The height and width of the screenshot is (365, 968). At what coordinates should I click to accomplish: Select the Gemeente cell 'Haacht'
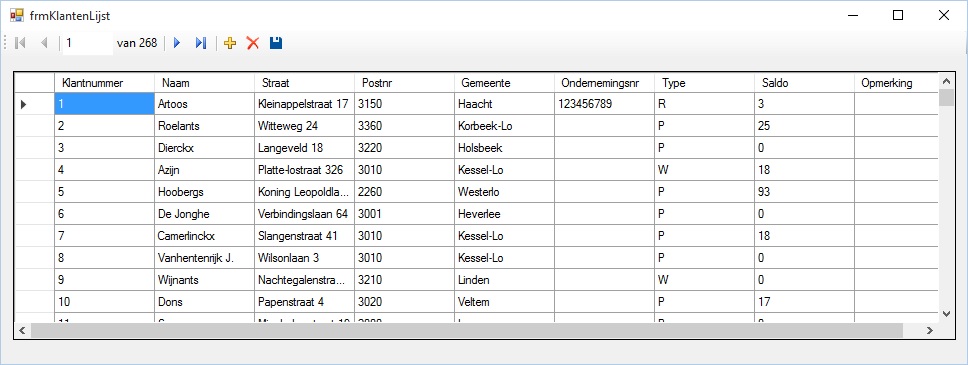coord(504,104)
